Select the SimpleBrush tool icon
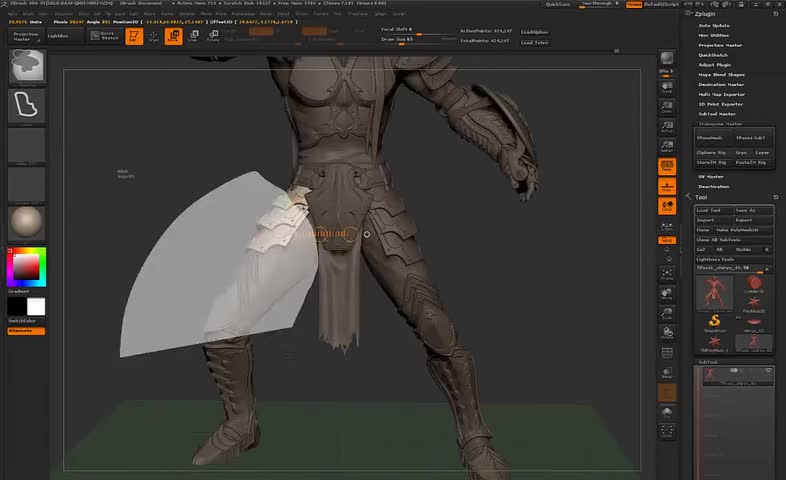 click(x=714, y=322)
